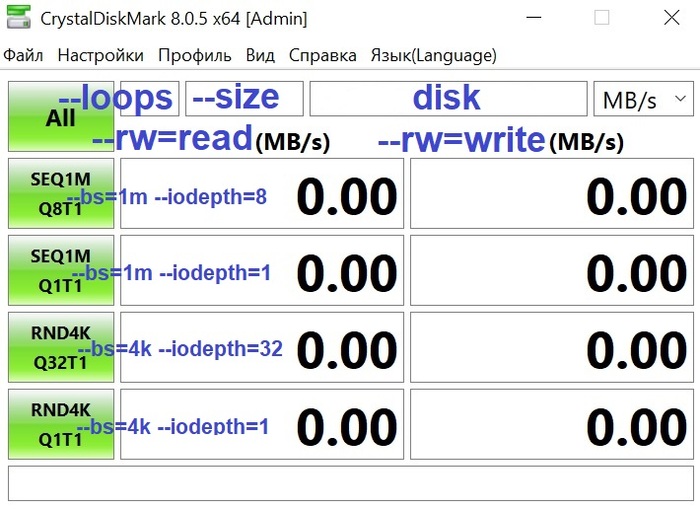Open the Настройки menu
The height and width of the screenshot is (509, 700).
pos(100,55)
